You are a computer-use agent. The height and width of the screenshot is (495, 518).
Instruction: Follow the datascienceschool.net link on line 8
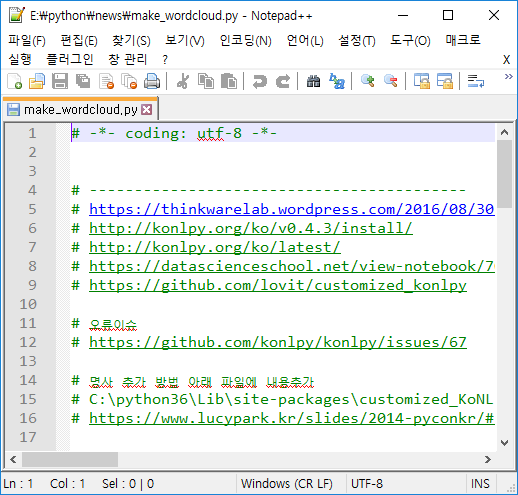click(x=292, y=266)
